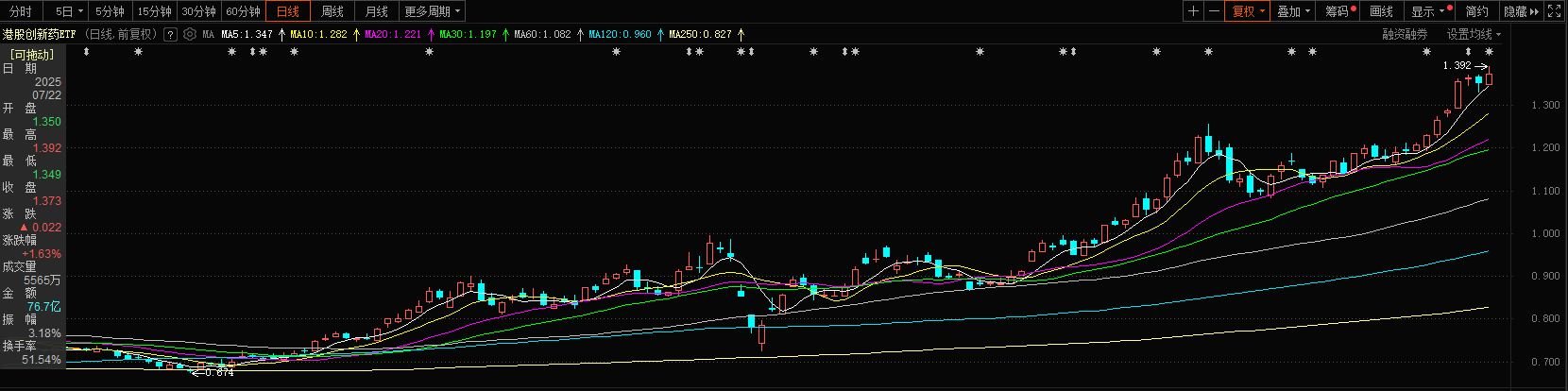Screen dimensions: 1568x391
Task: Click the 融资融券 margin trading link
Action: 1405,34
